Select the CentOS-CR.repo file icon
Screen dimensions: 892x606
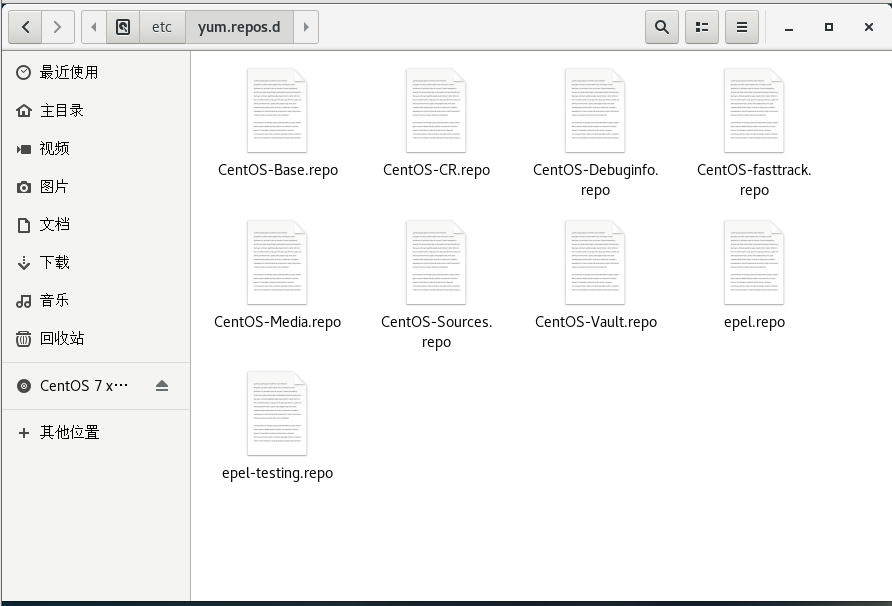[x=436, y=110]
